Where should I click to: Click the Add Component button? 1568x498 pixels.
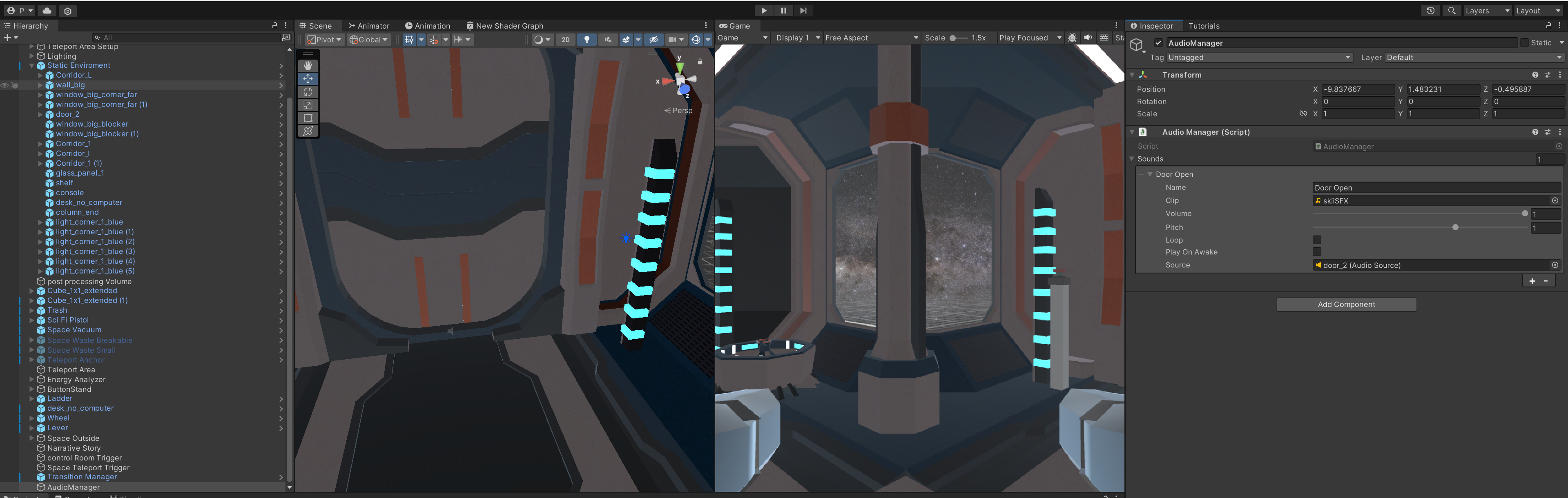tap(1346, 304)
